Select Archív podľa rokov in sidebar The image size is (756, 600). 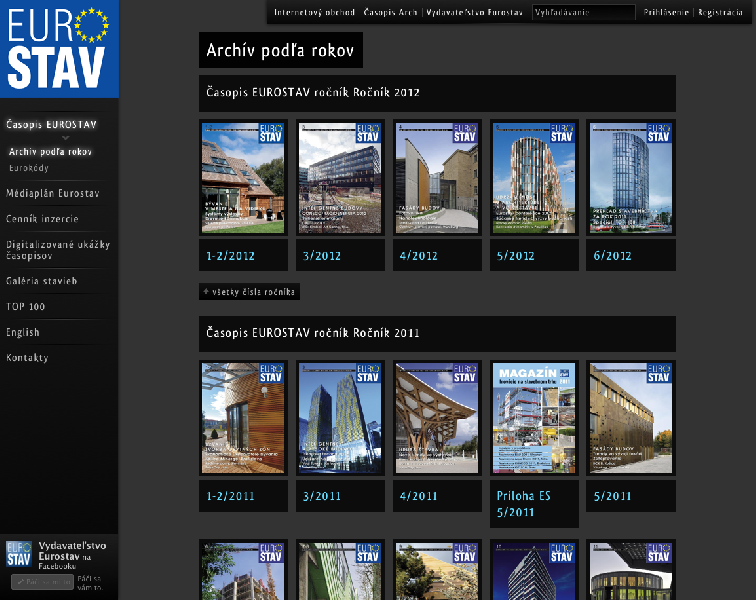pyautogui.click(x=50, y=152)
